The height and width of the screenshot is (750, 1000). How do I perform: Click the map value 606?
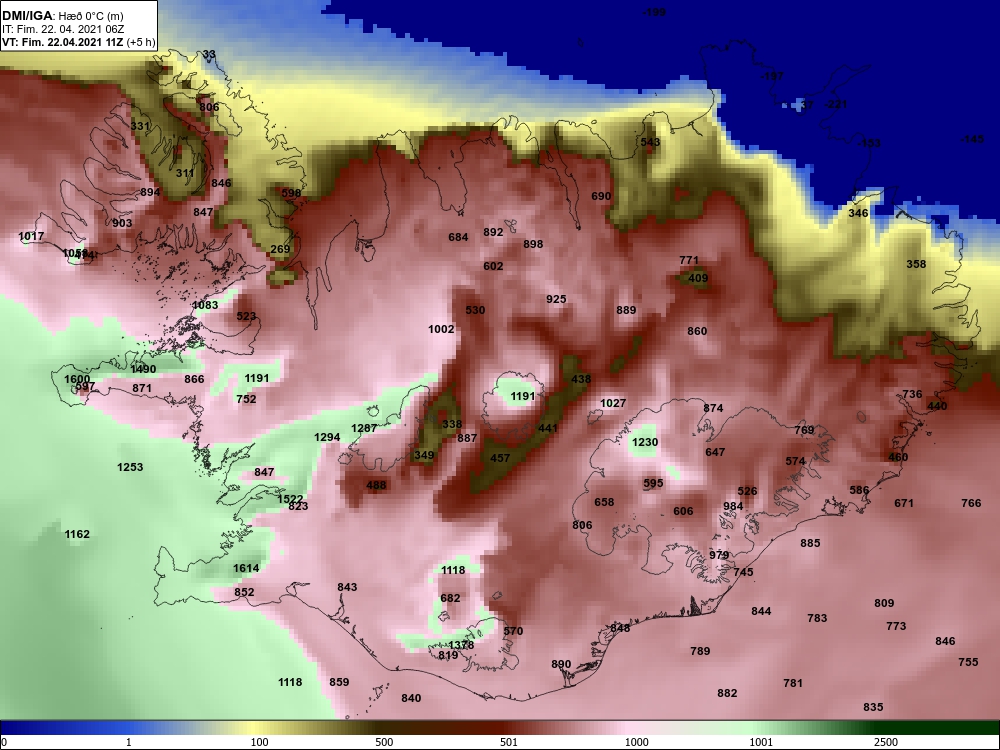[x=683, y=511]
